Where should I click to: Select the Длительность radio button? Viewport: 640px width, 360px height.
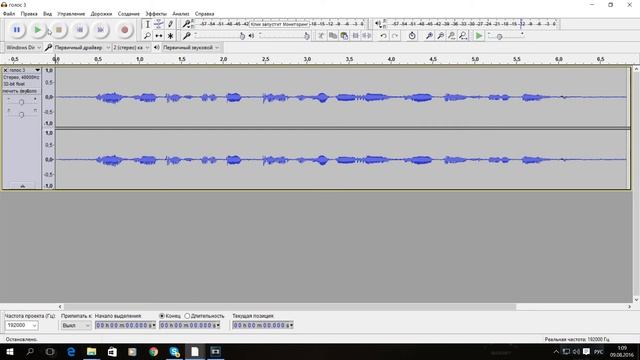pyautogui.click(x=187, y=316)
